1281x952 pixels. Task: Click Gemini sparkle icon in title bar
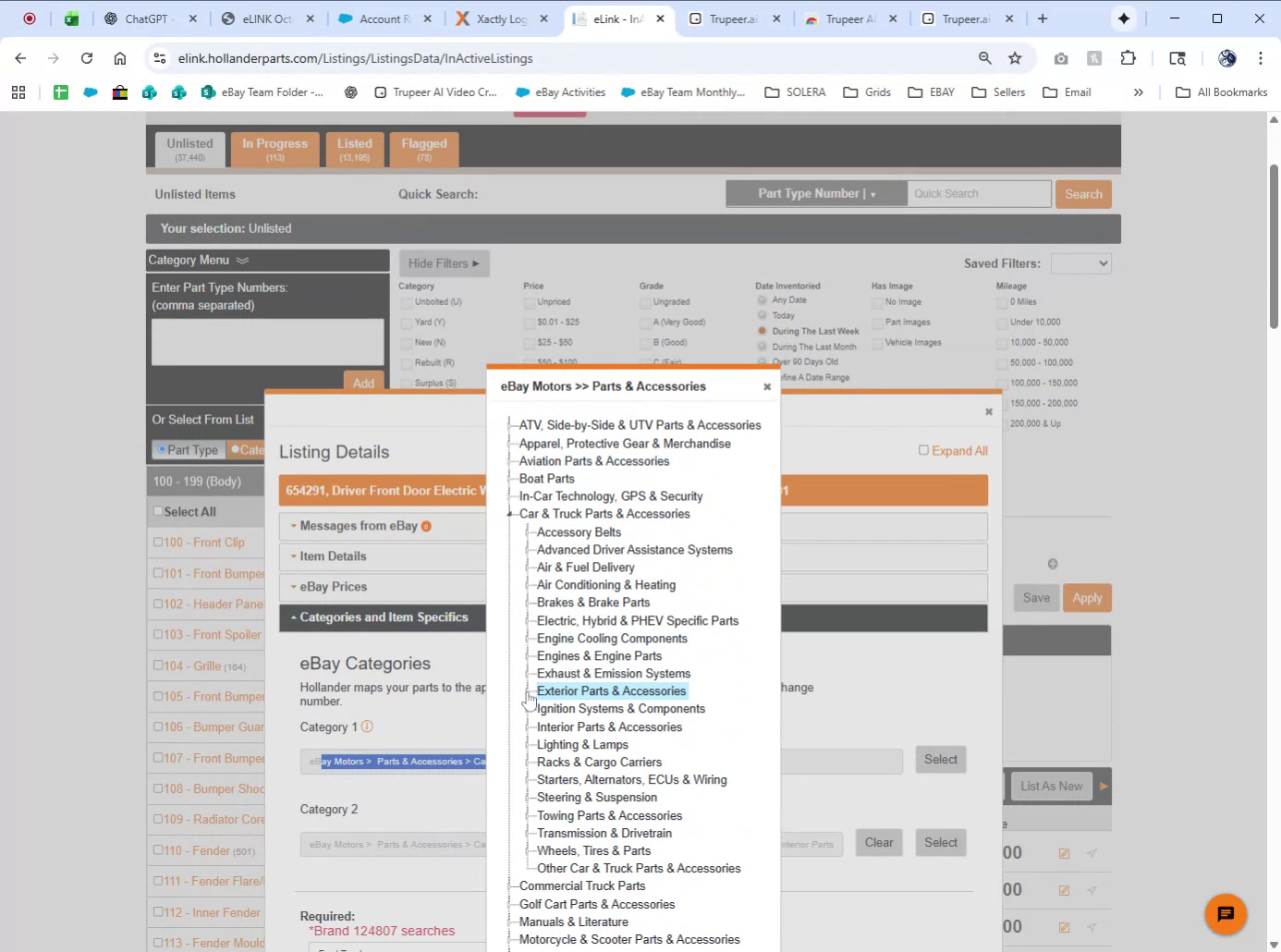[1124, 18]
